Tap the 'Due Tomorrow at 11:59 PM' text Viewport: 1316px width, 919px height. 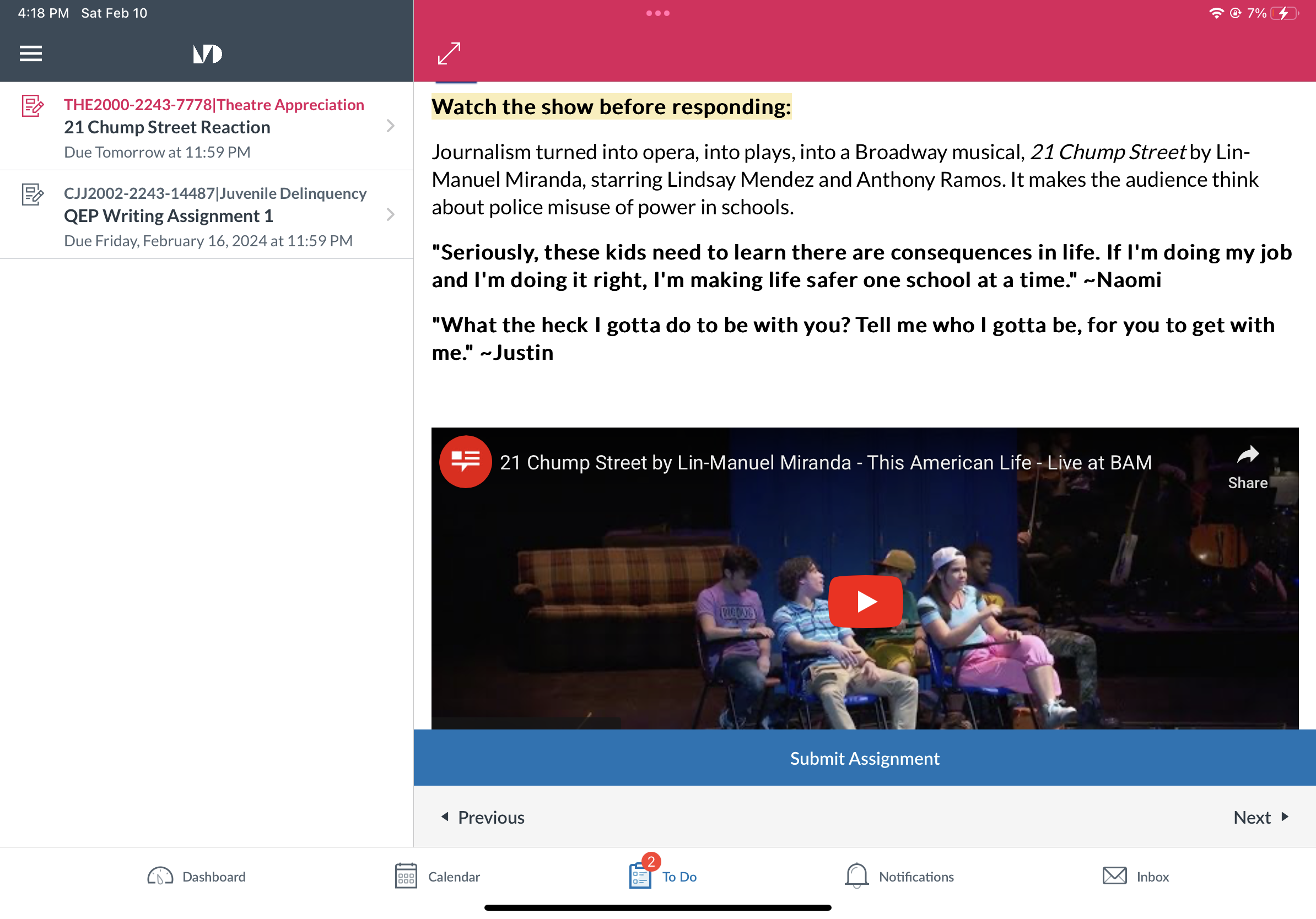157,153
